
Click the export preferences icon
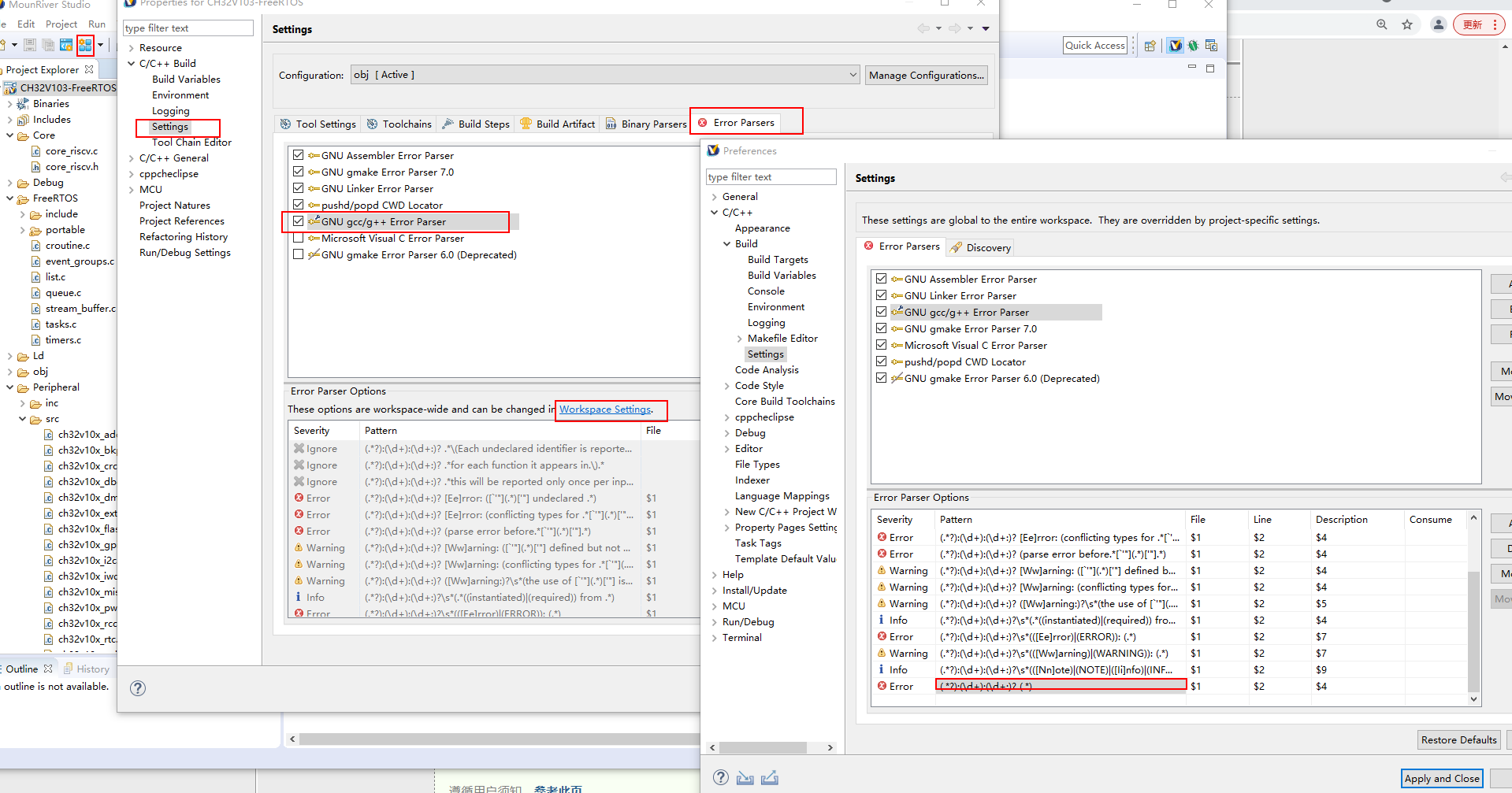(x=770, y=778)
